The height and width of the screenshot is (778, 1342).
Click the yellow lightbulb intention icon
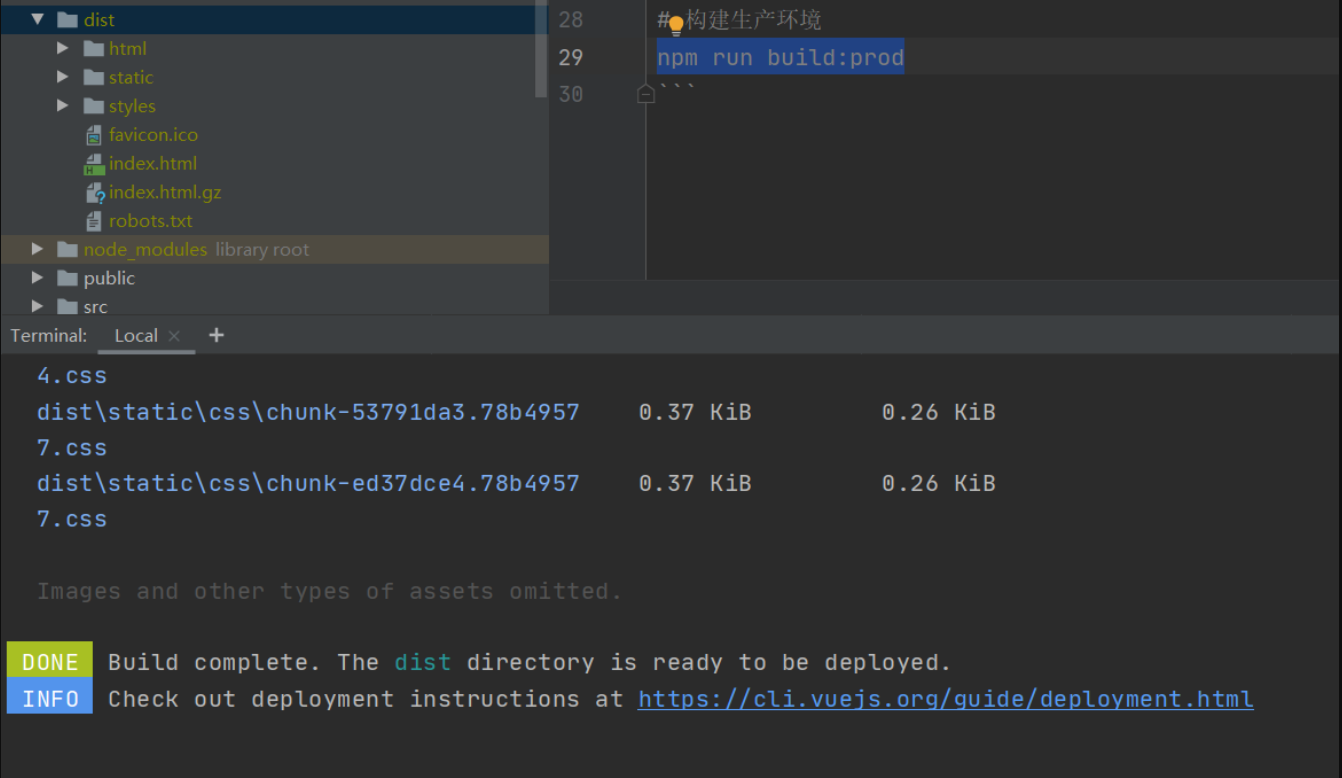[x=676, y=24]
